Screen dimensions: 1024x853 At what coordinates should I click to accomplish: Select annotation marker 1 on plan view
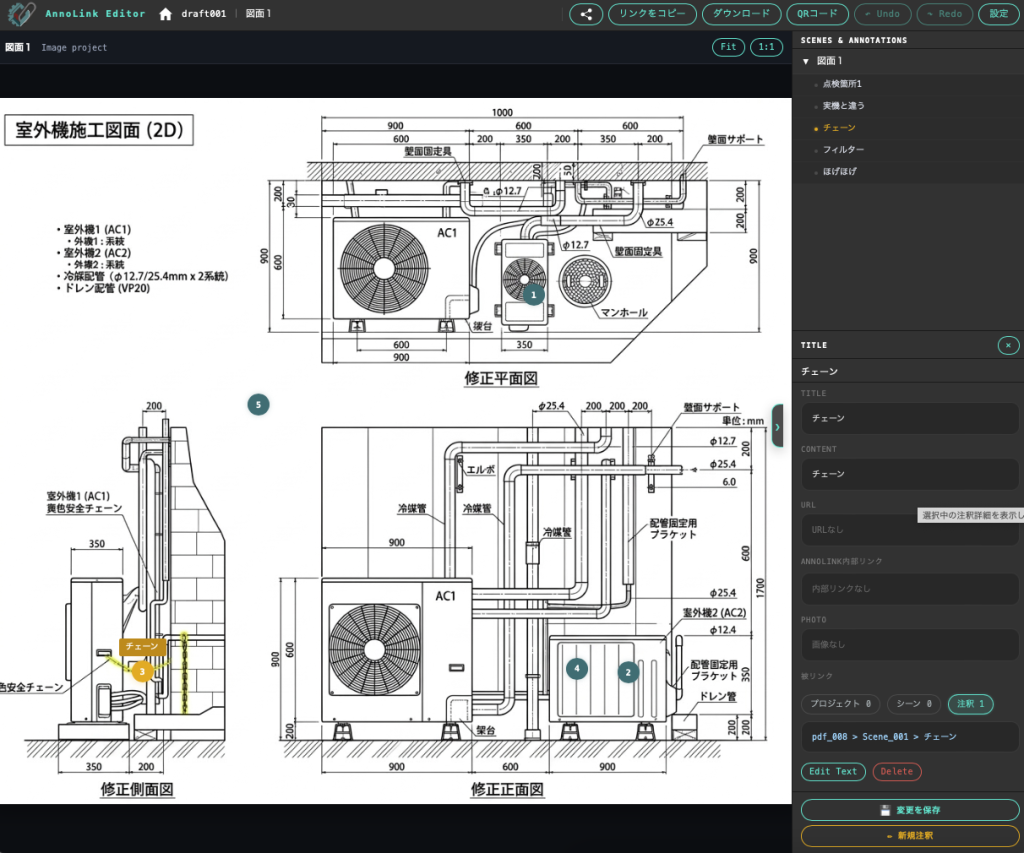point(533,295)
